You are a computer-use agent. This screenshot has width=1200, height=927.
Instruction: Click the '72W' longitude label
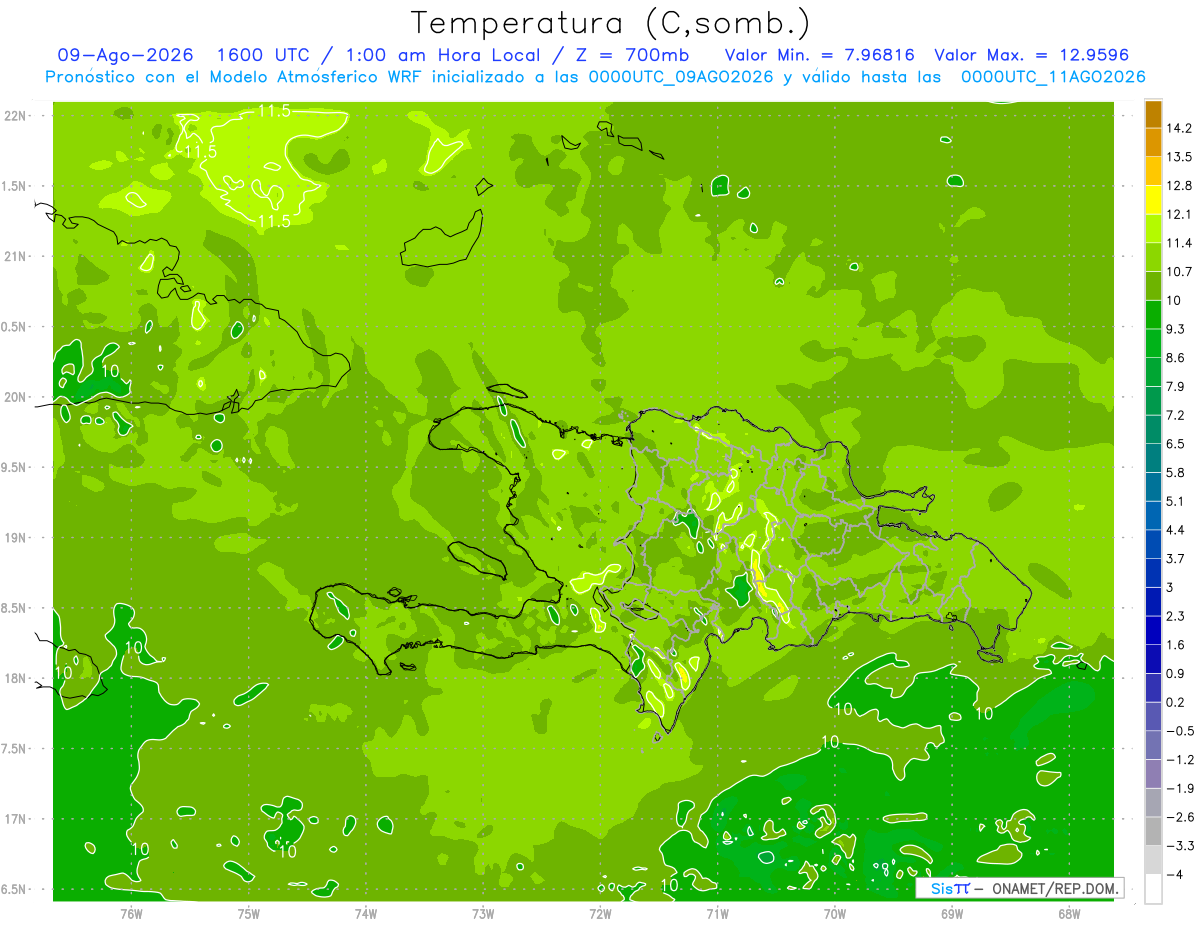click(x=600, y=914)
